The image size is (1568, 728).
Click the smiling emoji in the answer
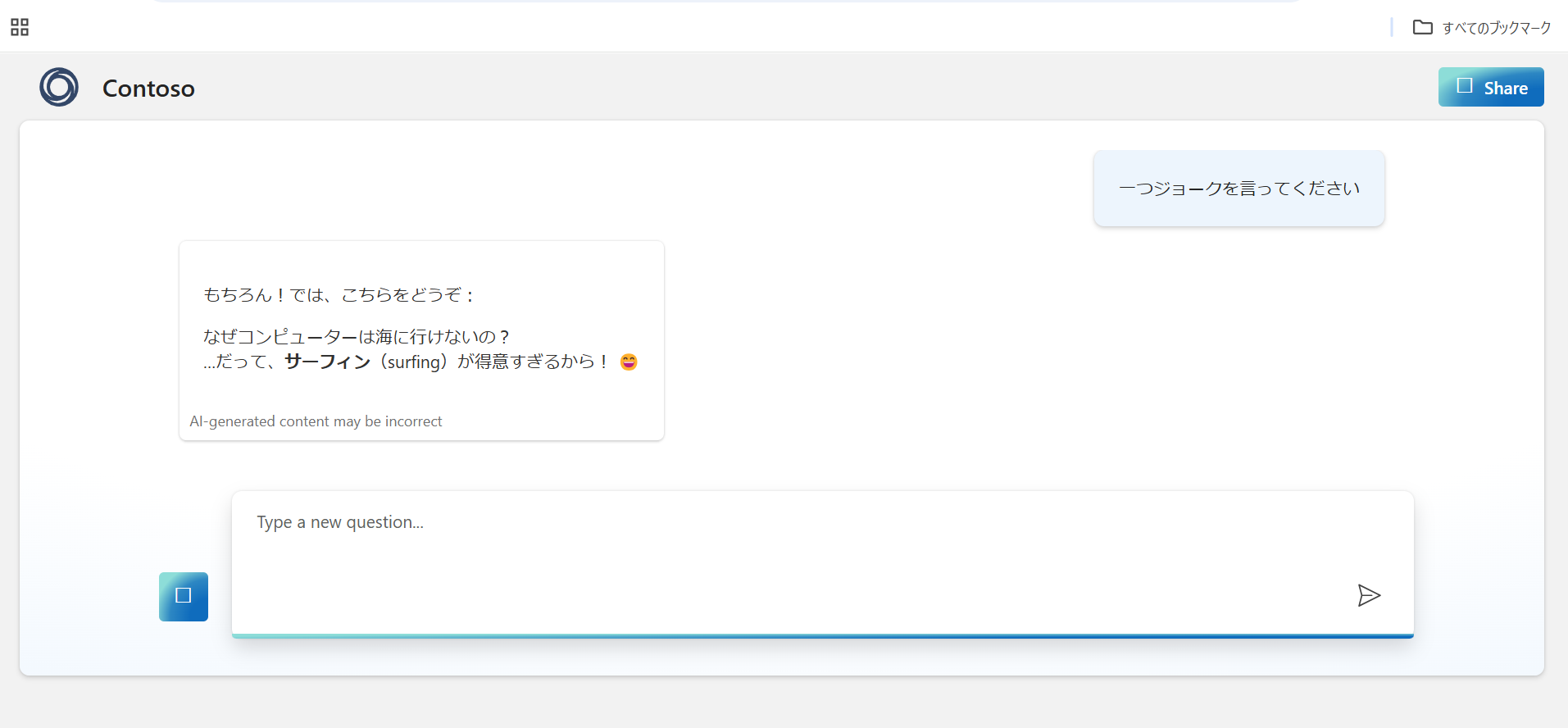[629, 362]
